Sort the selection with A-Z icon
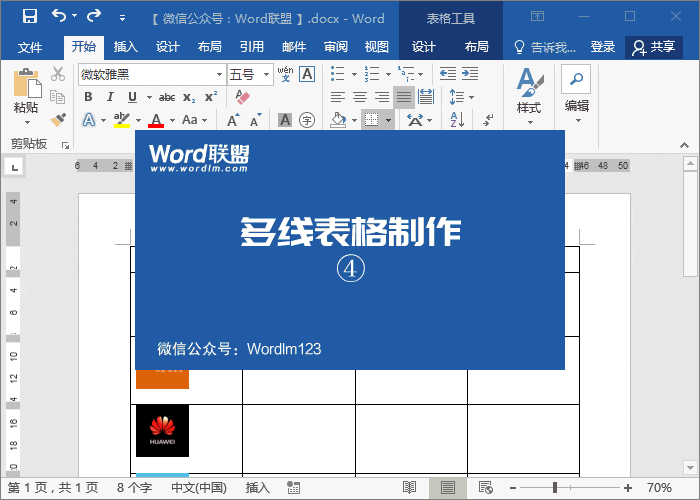700x500 pixels. tap(458, 120)
